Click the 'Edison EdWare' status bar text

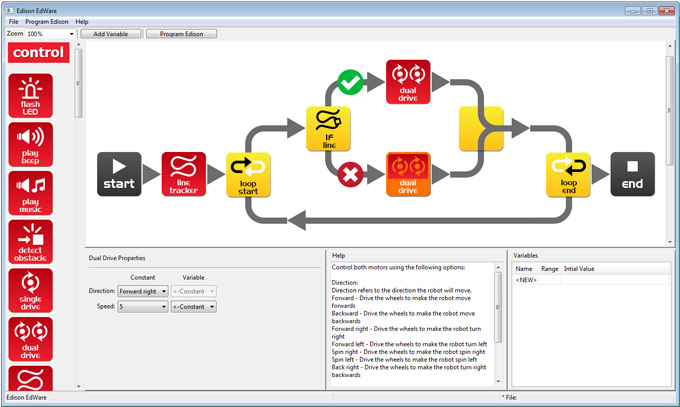coord(26,397)
